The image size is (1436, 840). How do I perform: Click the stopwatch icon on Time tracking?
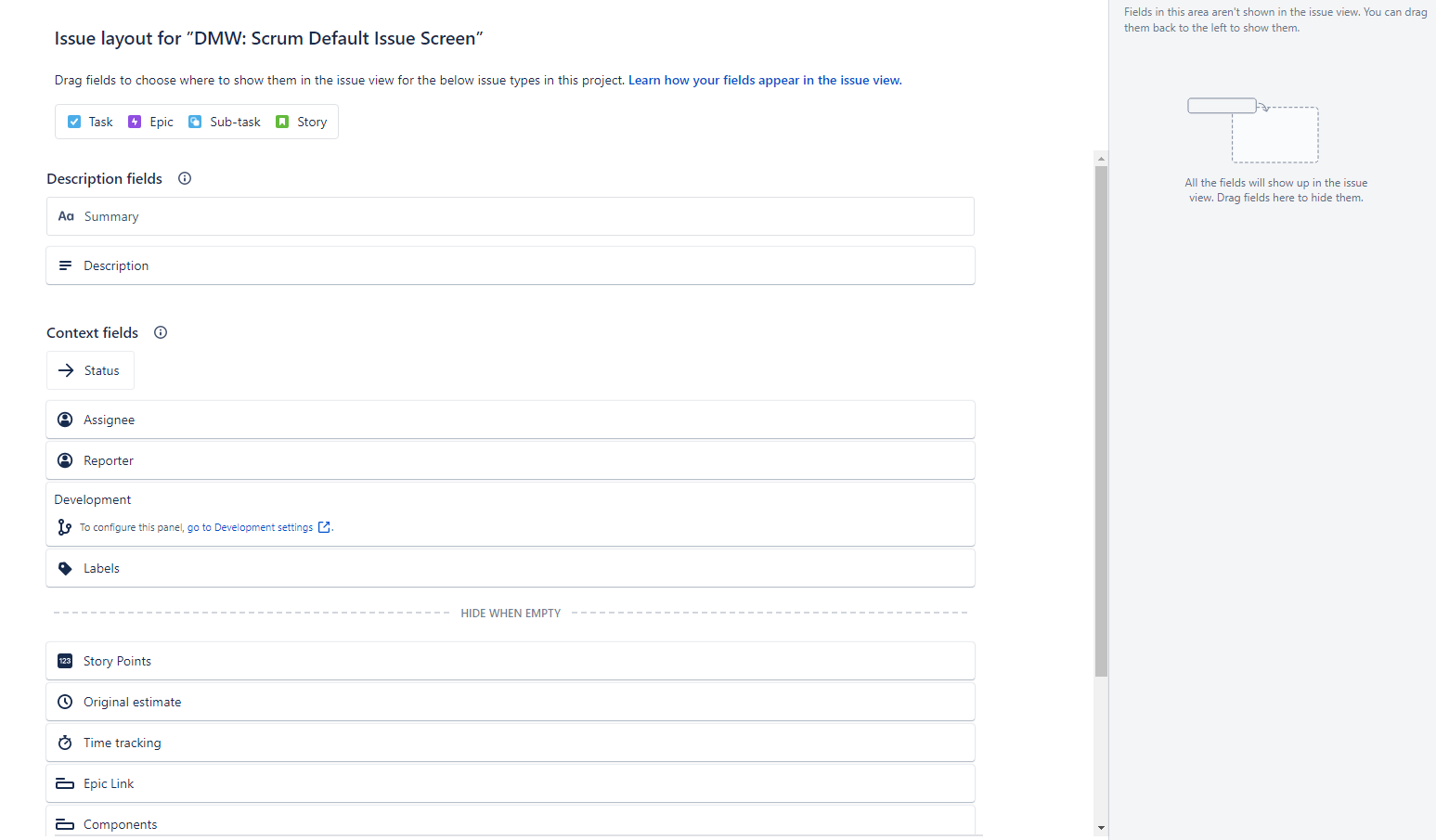pos(65,742)
